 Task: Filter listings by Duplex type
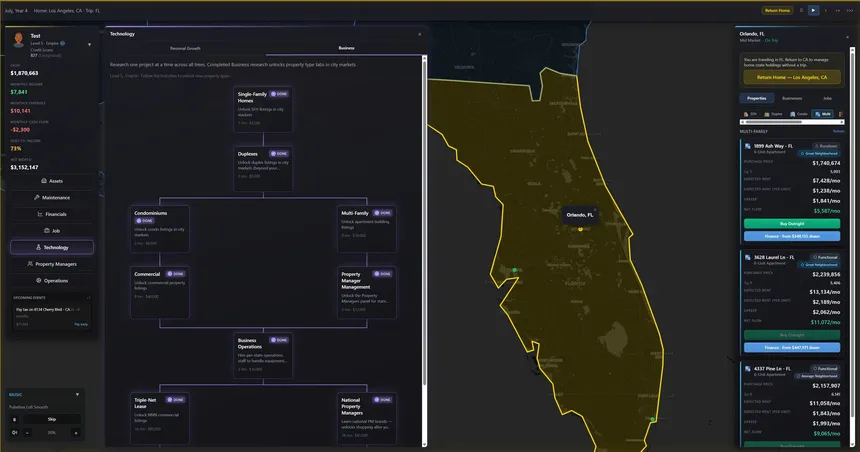(773, 114)
